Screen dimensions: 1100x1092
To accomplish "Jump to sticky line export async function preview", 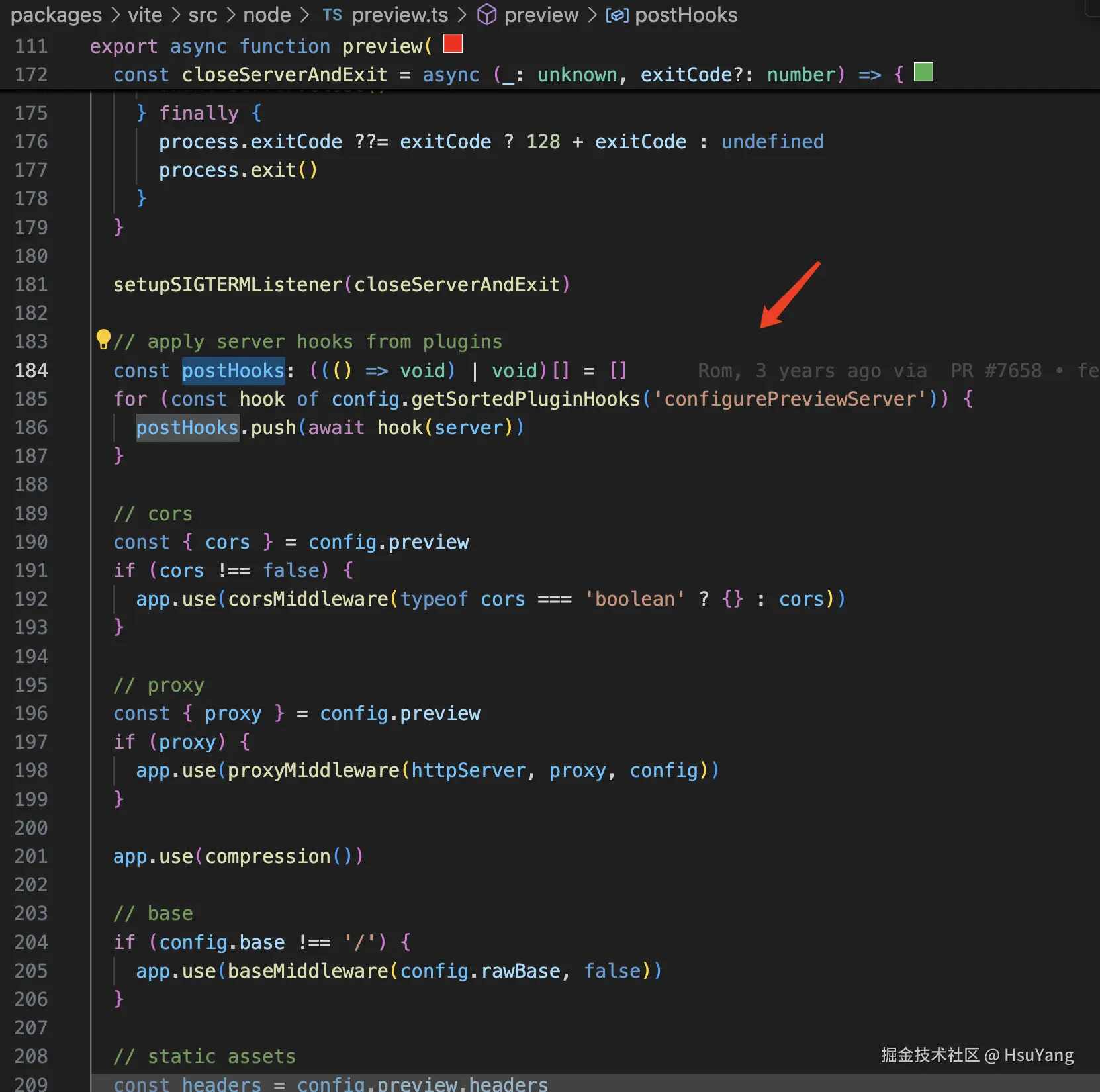I will (x=261, y=46).
